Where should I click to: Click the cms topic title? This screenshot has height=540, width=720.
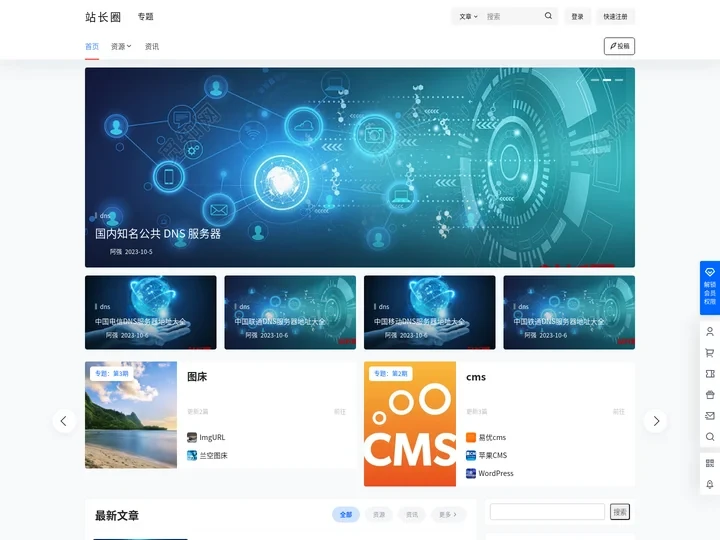click(x=476, y=377)
